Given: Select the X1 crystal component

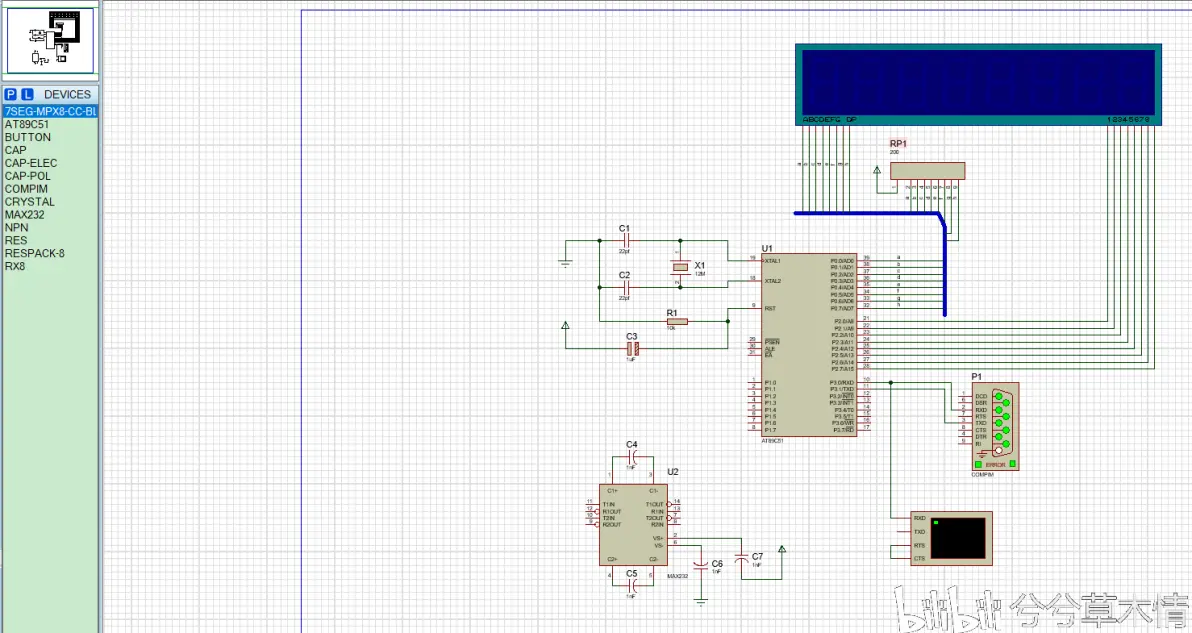Looking at the screenshot, I should (x=680, y=268).
